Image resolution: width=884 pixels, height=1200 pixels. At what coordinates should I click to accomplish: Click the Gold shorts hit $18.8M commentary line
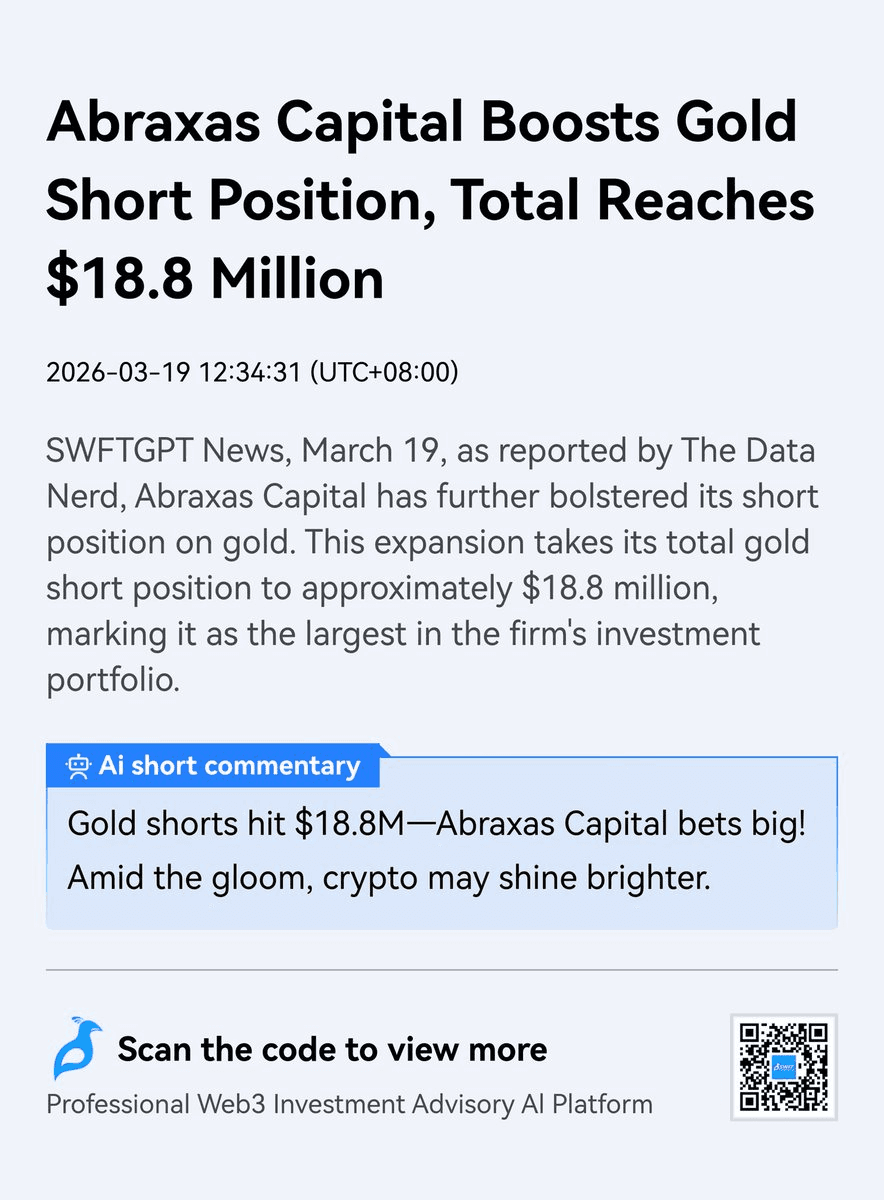point(436,826)
